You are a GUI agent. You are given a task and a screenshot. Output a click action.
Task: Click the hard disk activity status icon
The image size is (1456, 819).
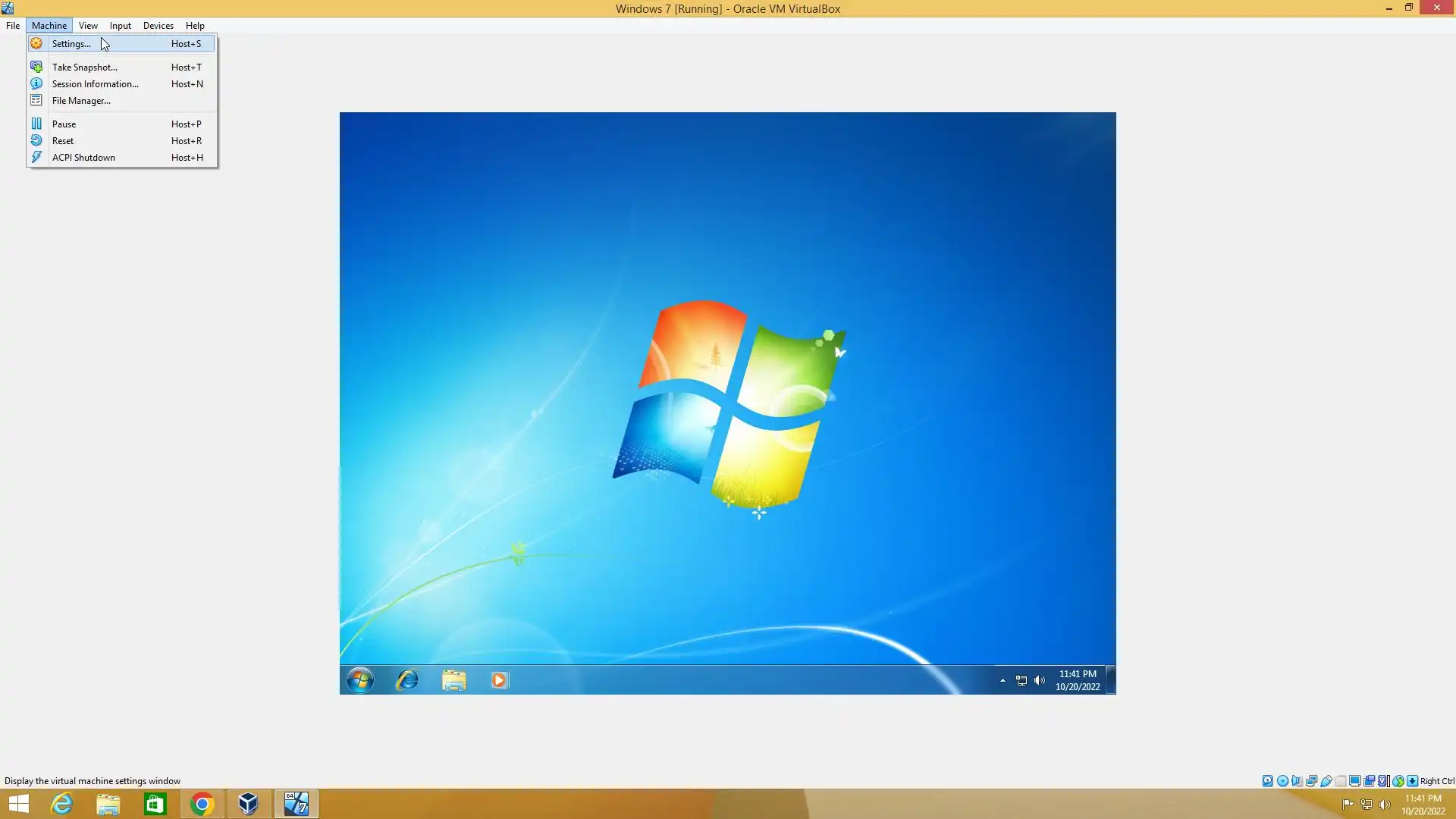[x=1267, y=781]
